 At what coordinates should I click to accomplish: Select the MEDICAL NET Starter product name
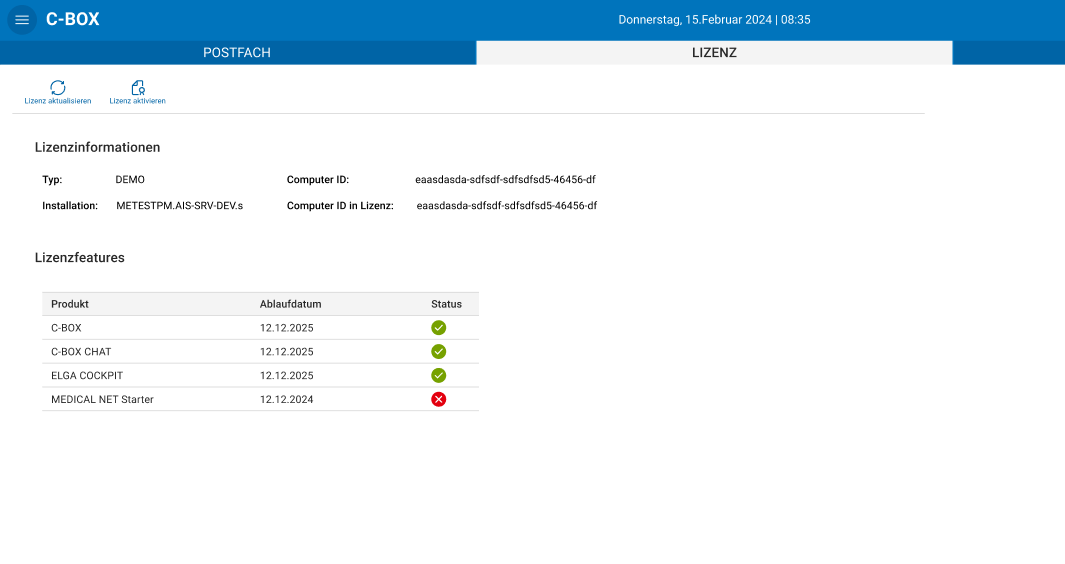coord(103,399)
